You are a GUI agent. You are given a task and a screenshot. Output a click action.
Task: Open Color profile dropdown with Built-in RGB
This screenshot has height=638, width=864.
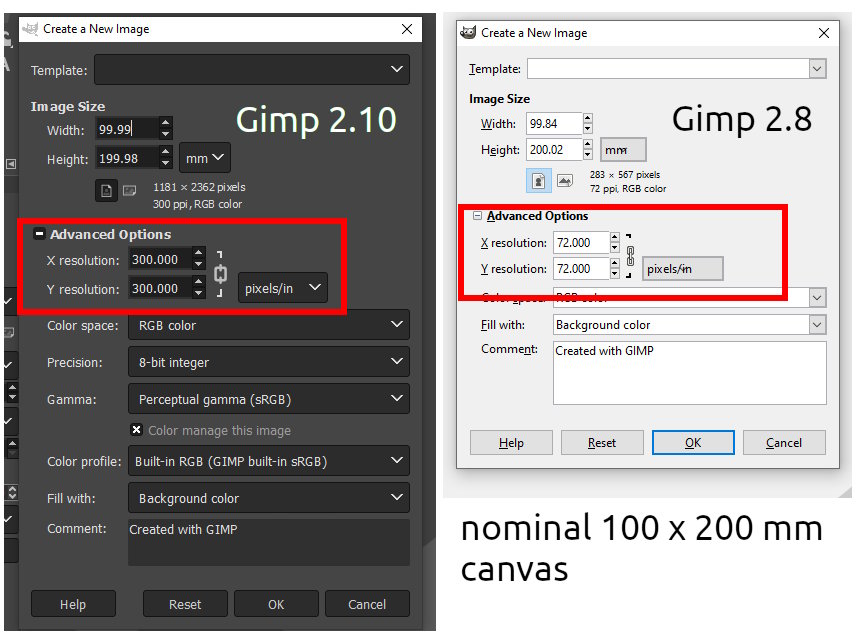pos(269,461)
